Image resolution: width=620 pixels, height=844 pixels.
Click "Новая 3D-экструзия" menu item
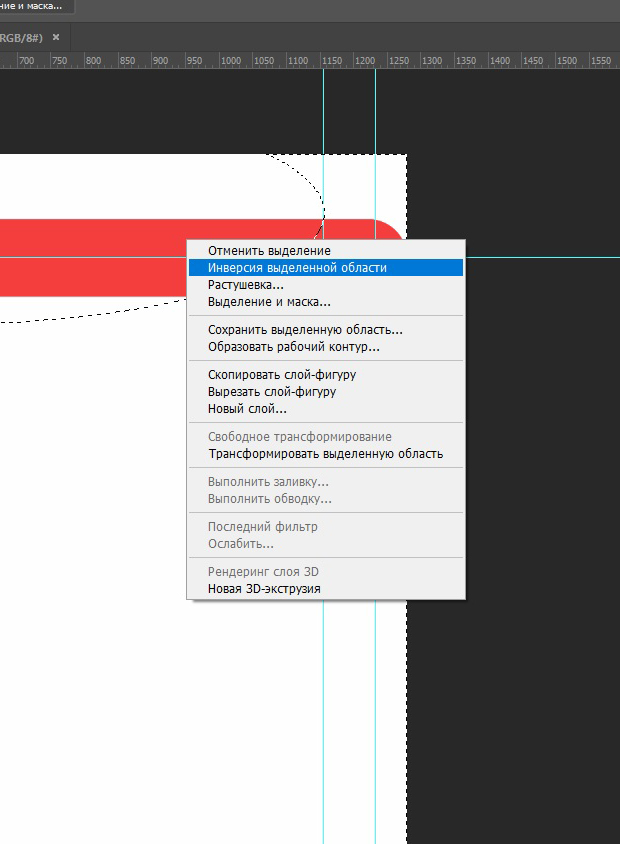pyautogui.click(x=264, y=589)
